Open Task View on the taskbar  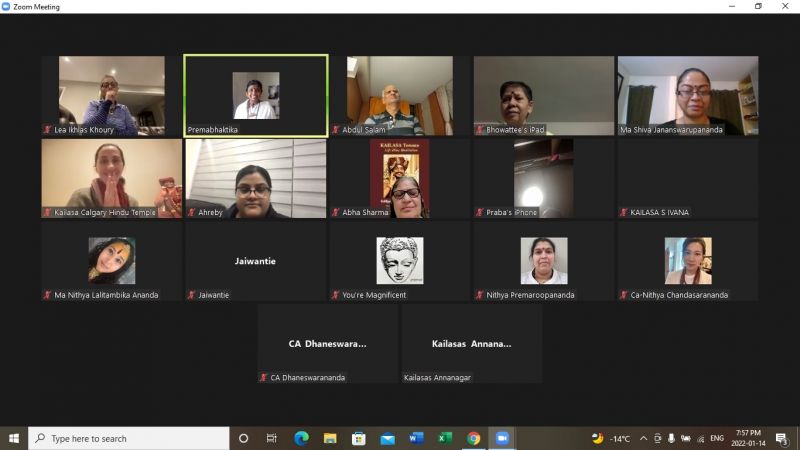[271, 438]
